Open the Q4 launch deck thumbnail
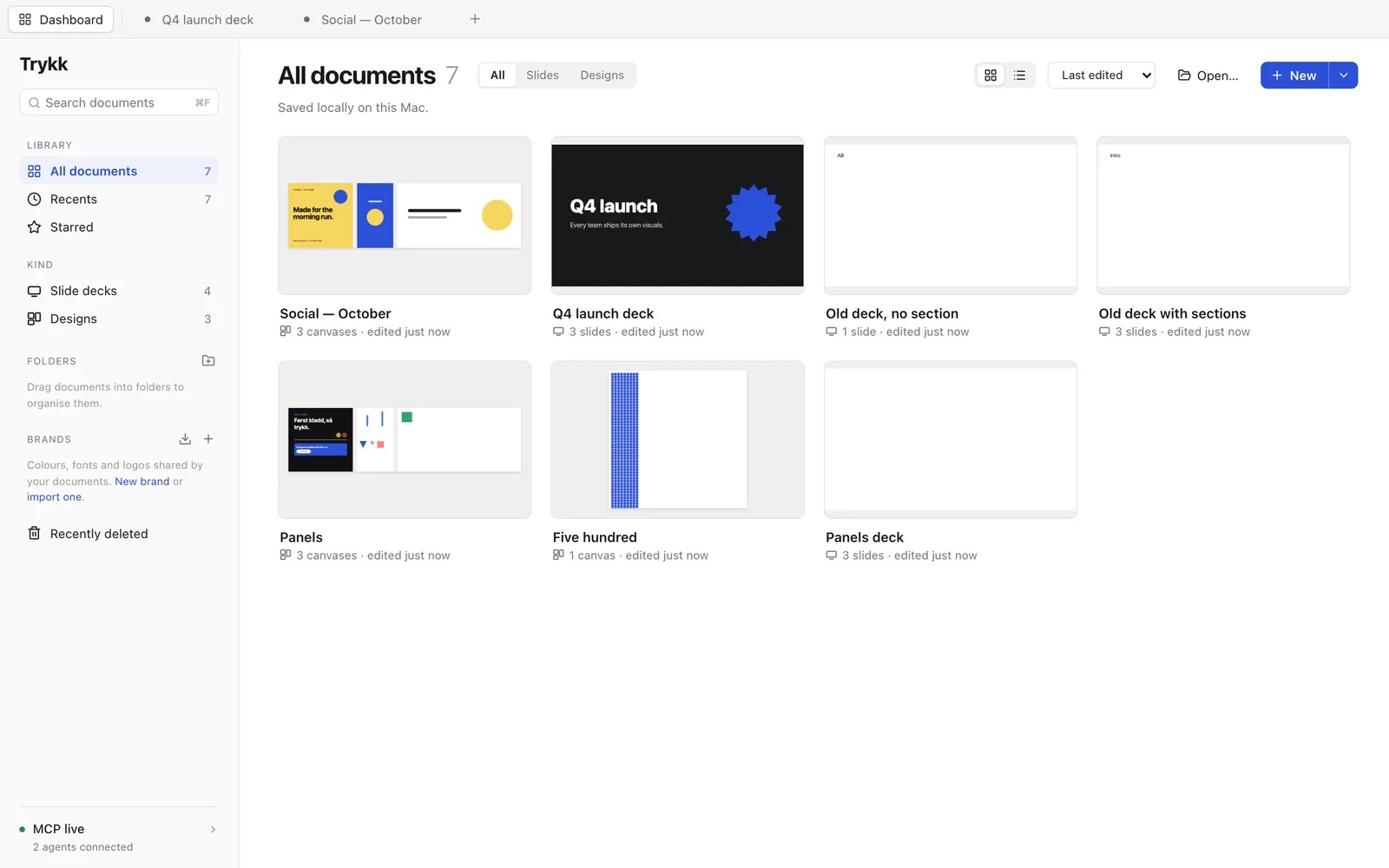This screenshot has height=868, width=1389. [677, 215]
